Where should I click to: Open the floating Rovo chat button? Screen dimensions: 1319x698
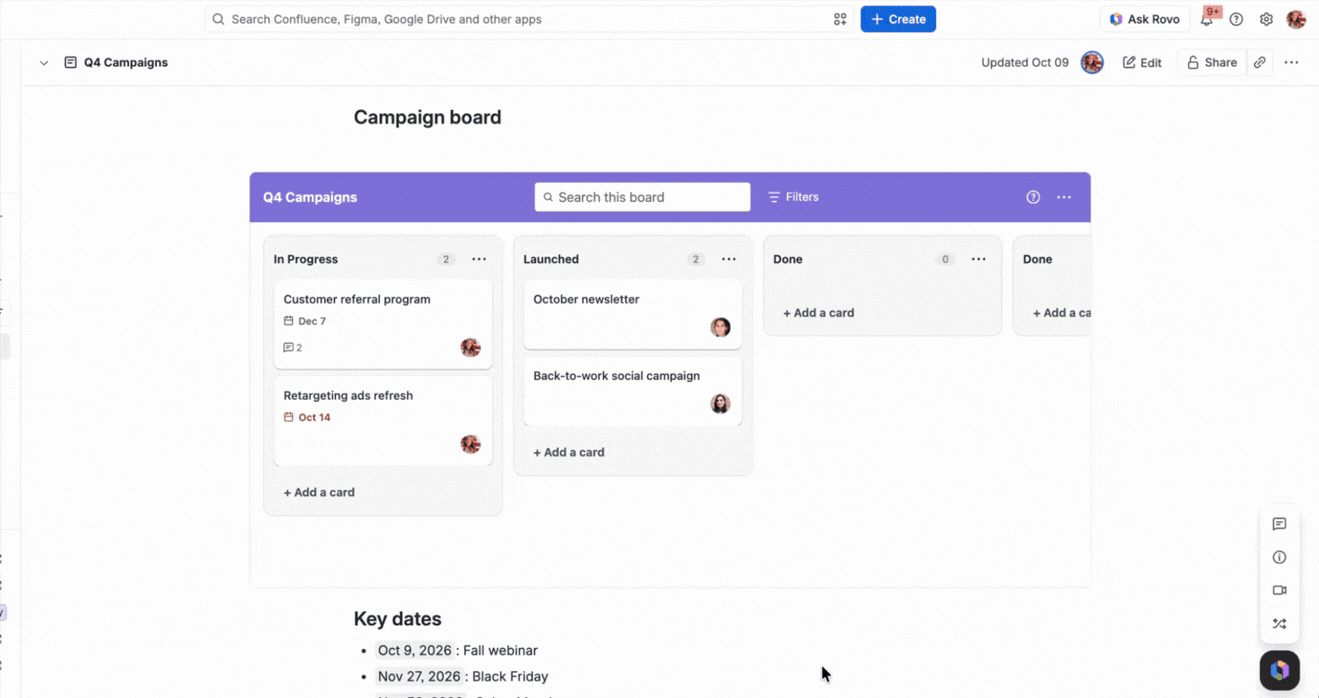click(x=1279, y=670)
